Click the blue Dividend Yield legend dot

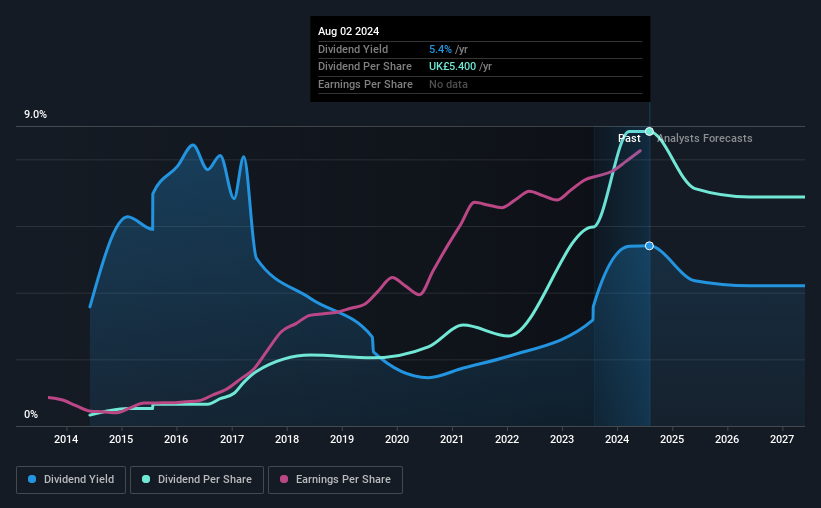point(32,479)
